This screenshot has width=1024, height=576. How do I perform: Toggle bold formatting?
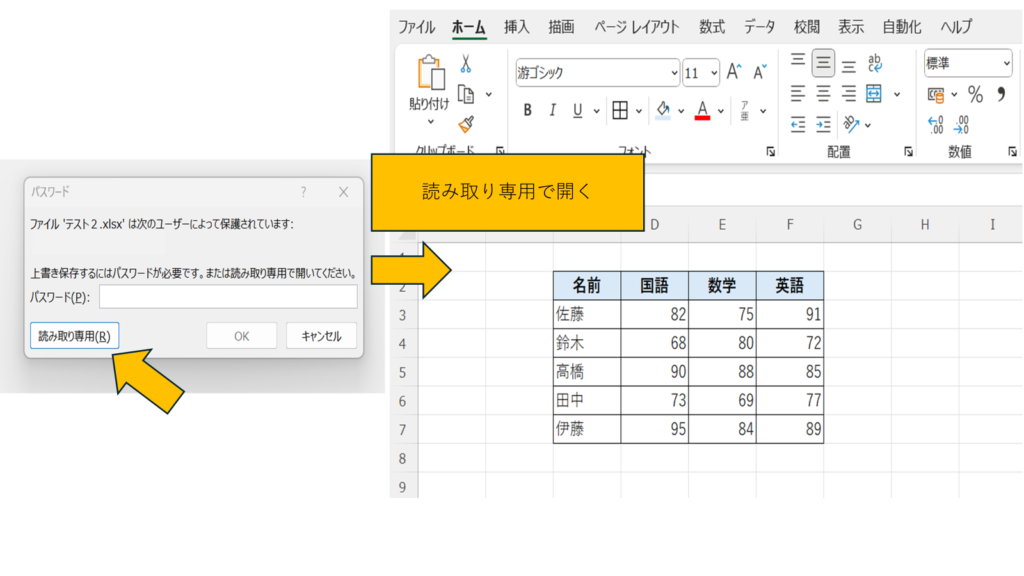point(527,110)
